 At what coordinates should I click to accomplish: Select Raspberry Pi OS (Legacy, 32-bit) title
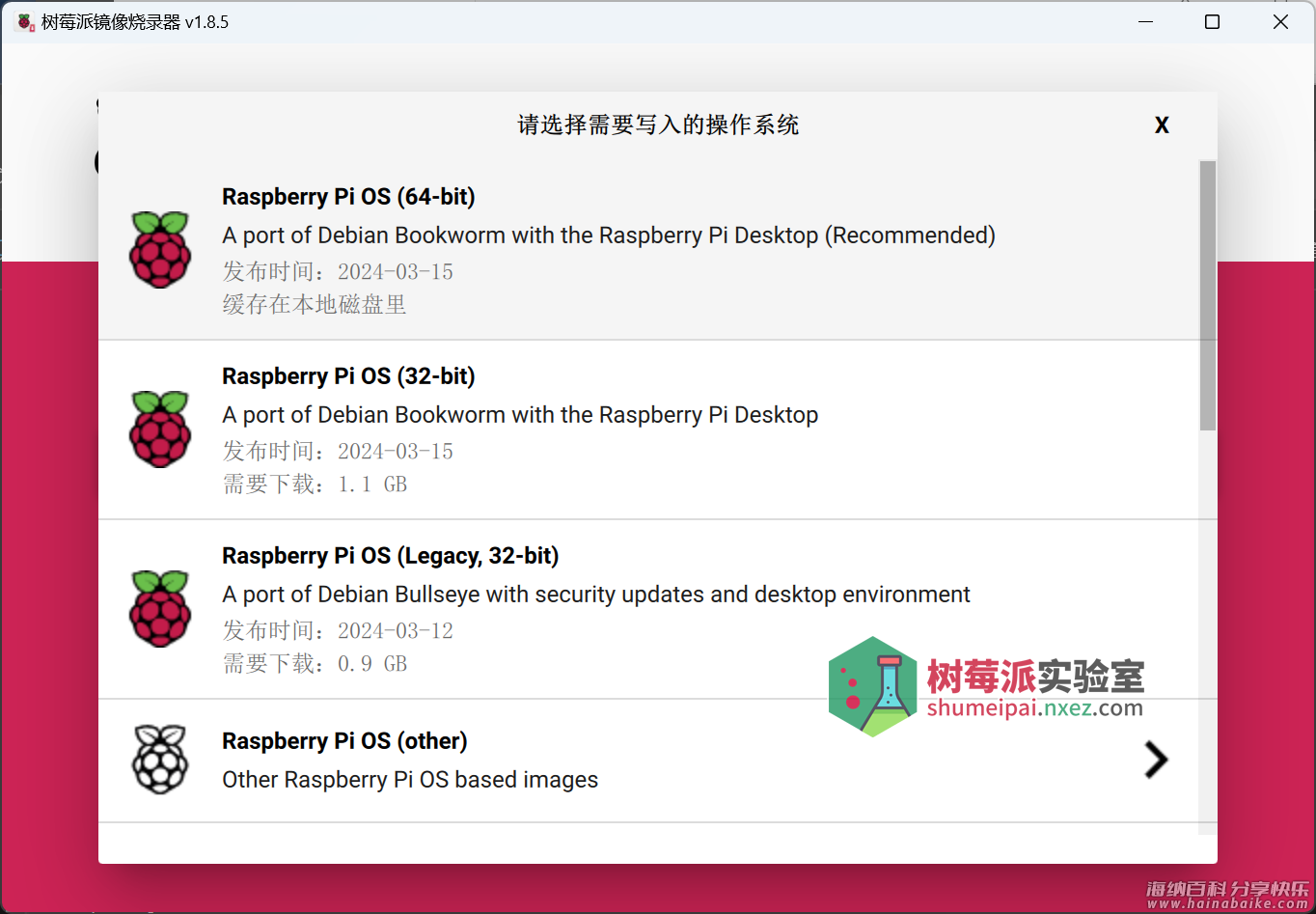391,556
